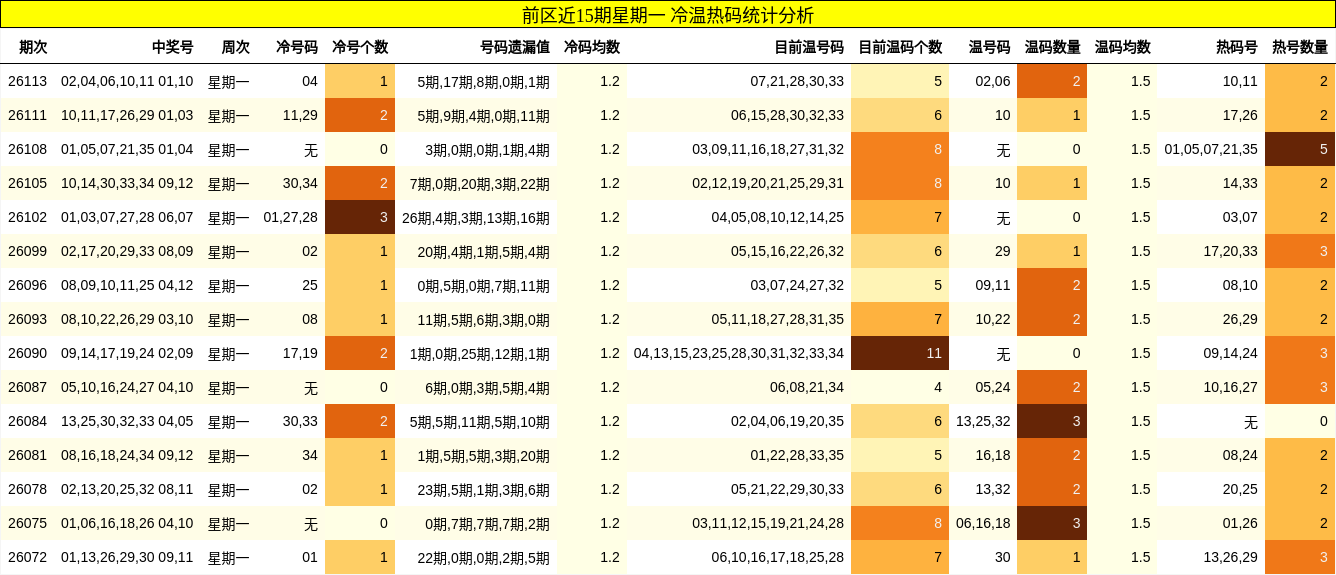Click period number 26102
The height and width of the screenshot is (575, 1336).
[x=27, y=218]
